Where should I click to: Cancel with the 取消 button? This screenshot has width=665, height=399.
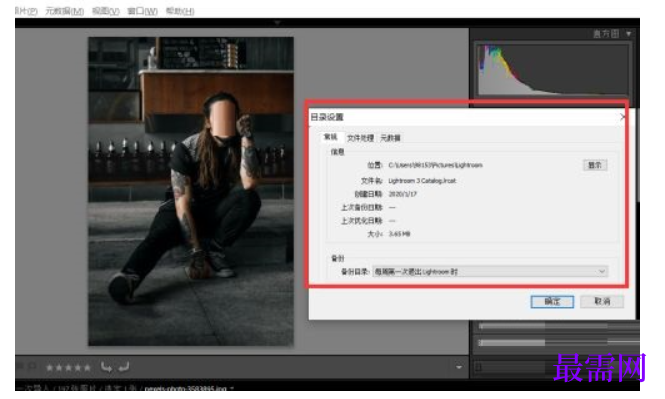pos(602,301)
